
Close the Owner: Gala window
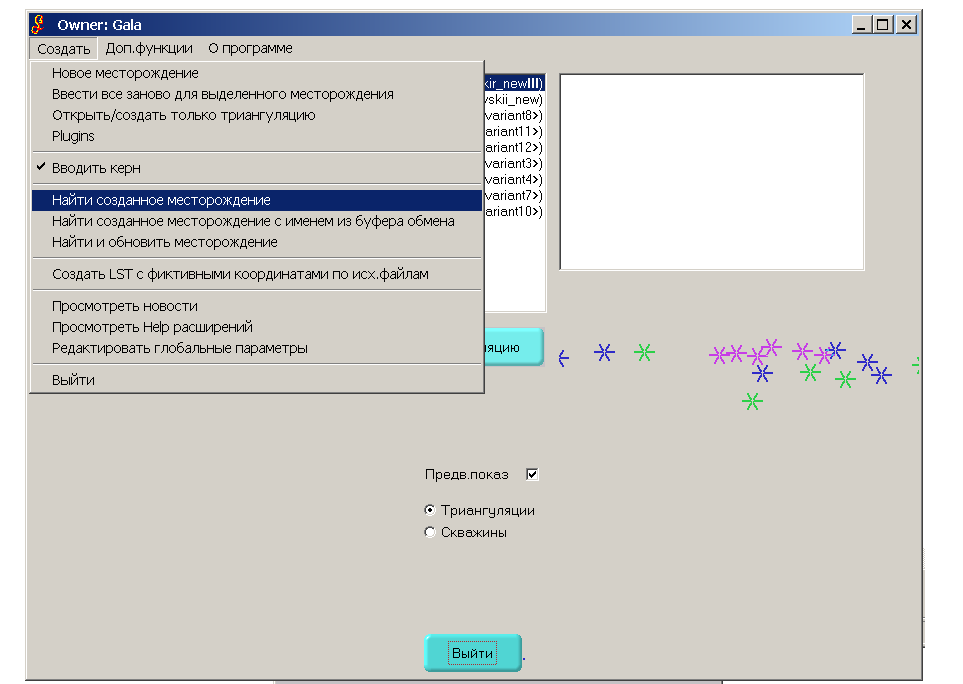click(906, 25)
